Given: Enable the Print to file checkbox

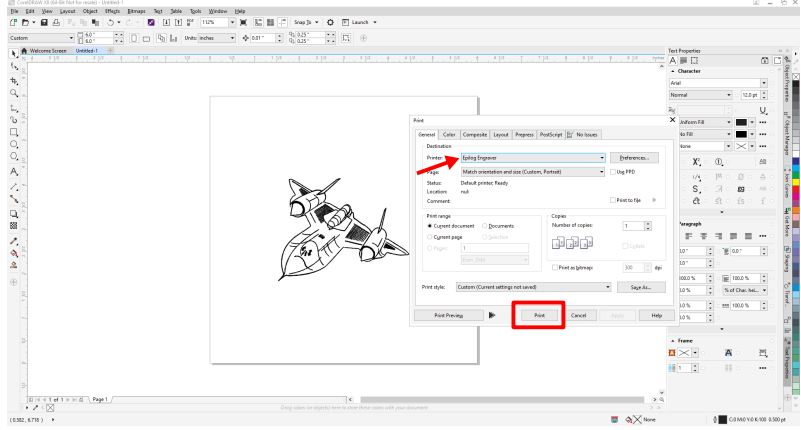Looking at the screenshot, I should [x=612, y=200].
